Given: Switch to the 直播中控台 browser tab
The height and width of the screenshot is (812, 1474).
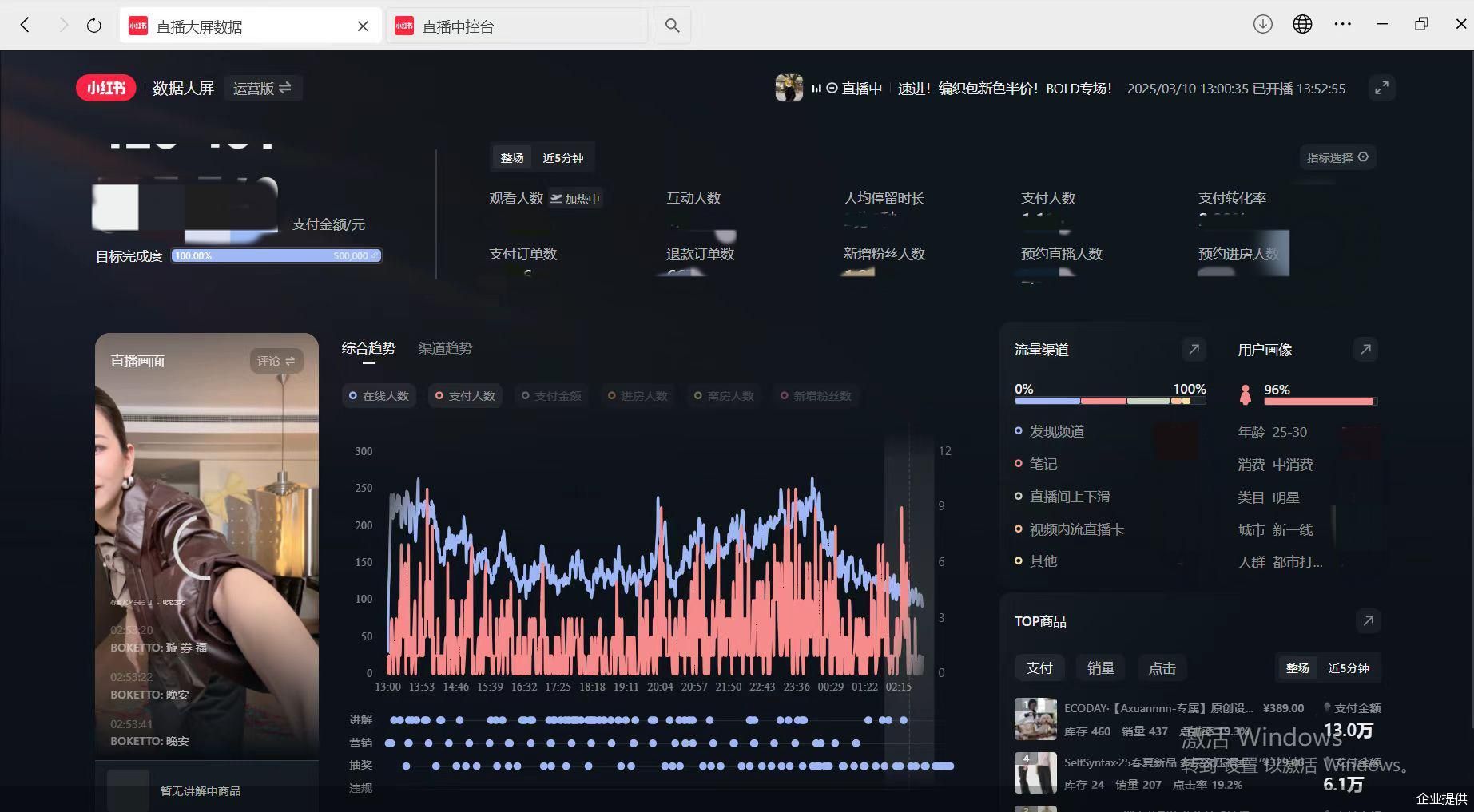Looking at the screenshot, I should 517,26.
